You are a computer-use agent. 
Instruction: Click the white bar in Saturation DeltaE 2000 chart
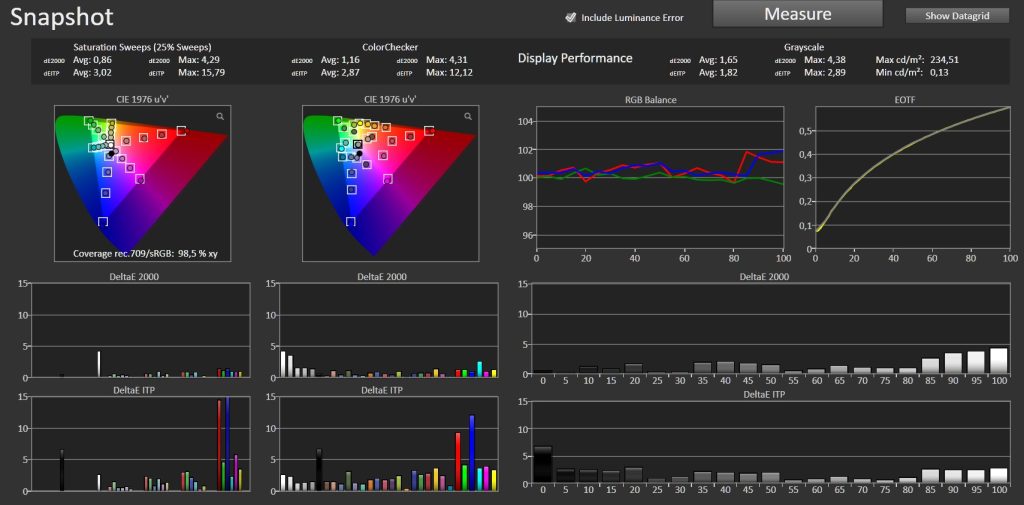click(x=99, y=365)
